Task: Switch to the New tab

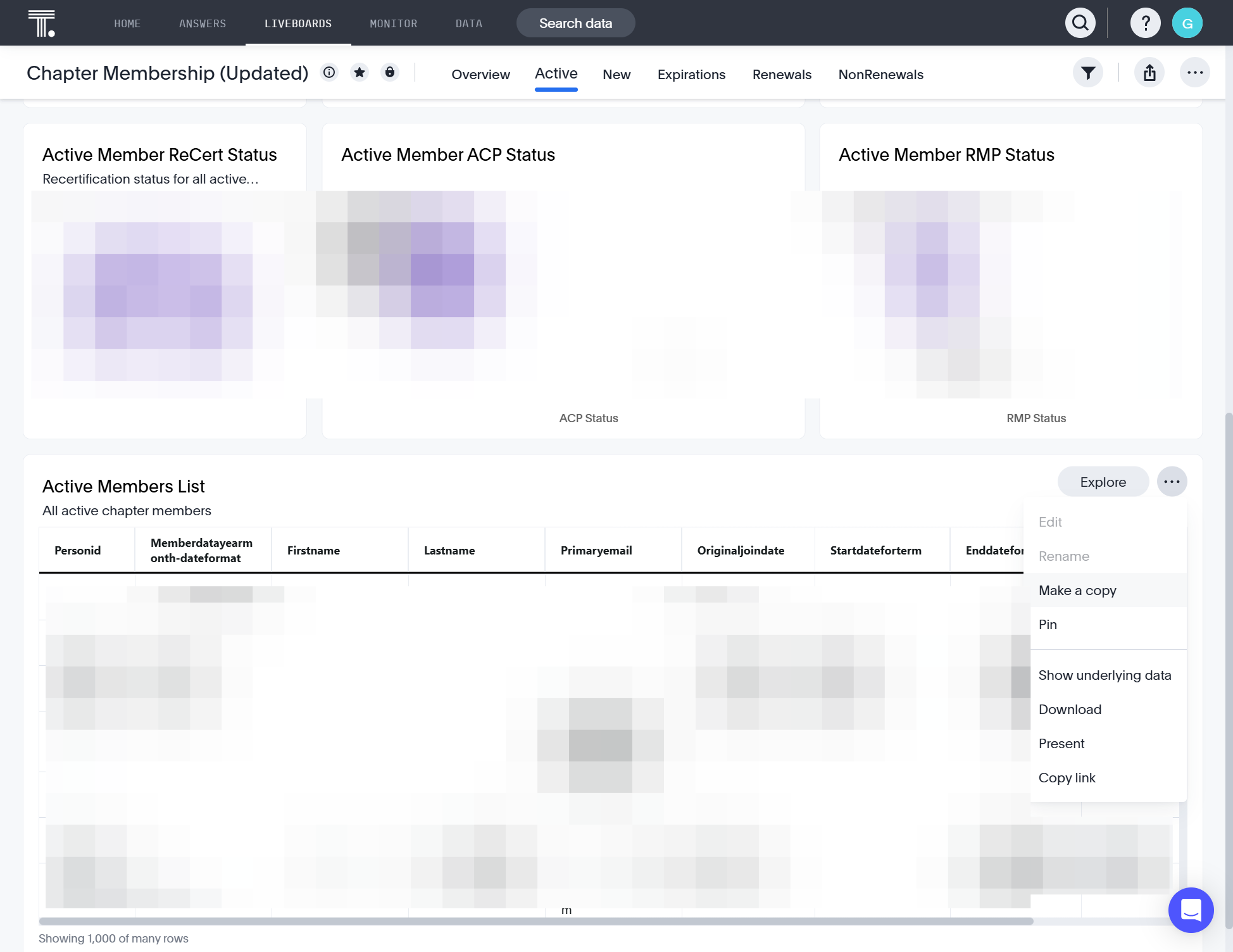Action: pyautogui.click(x=616, y=75)
